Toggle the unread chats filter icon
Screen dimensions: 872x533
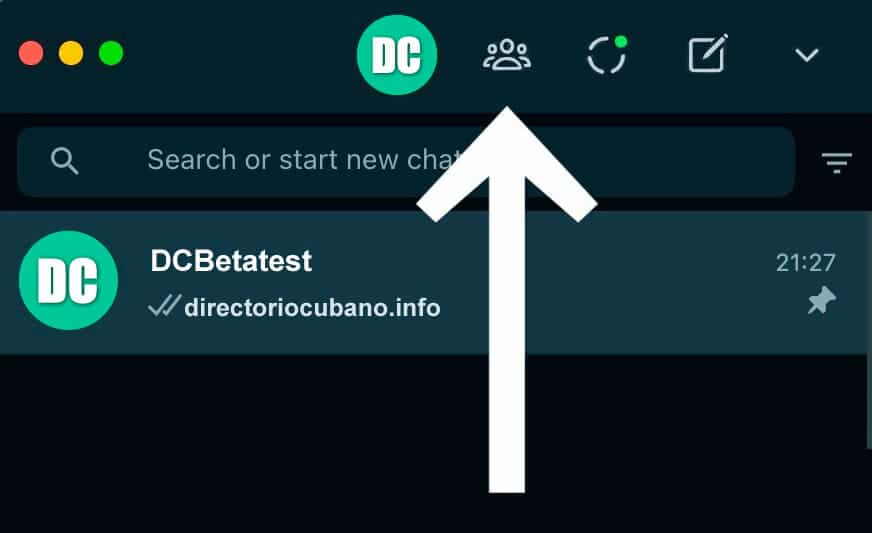coord(836,162)
